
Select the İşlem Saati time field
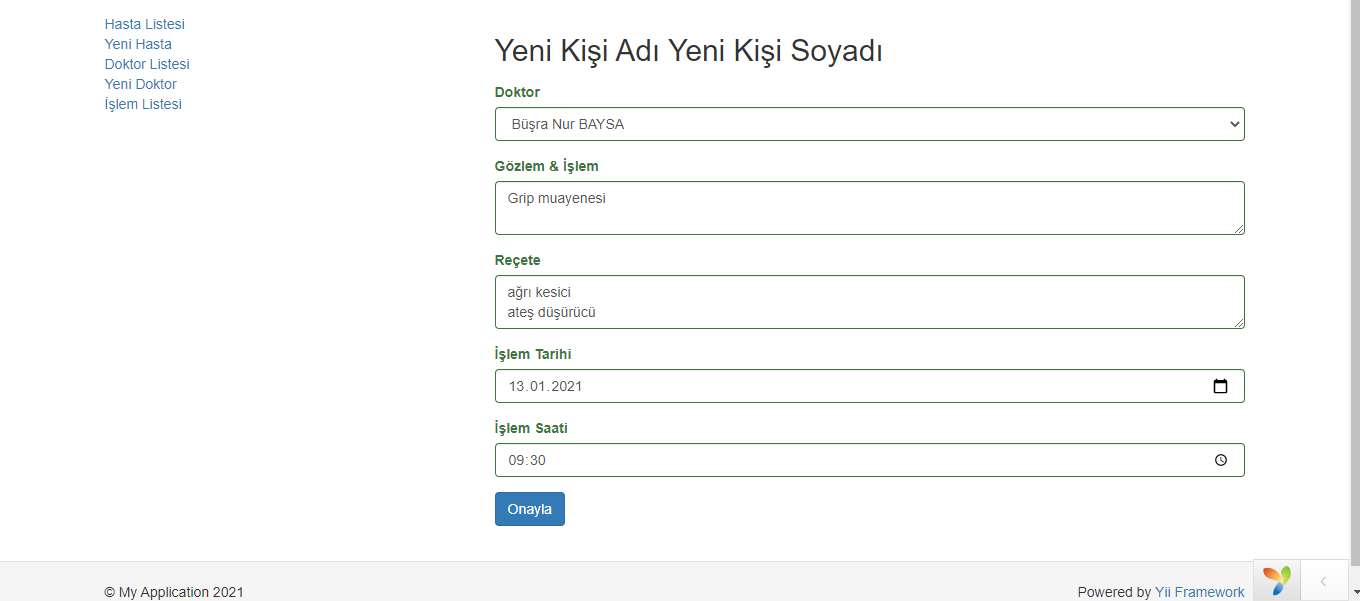tap(800, 460)
